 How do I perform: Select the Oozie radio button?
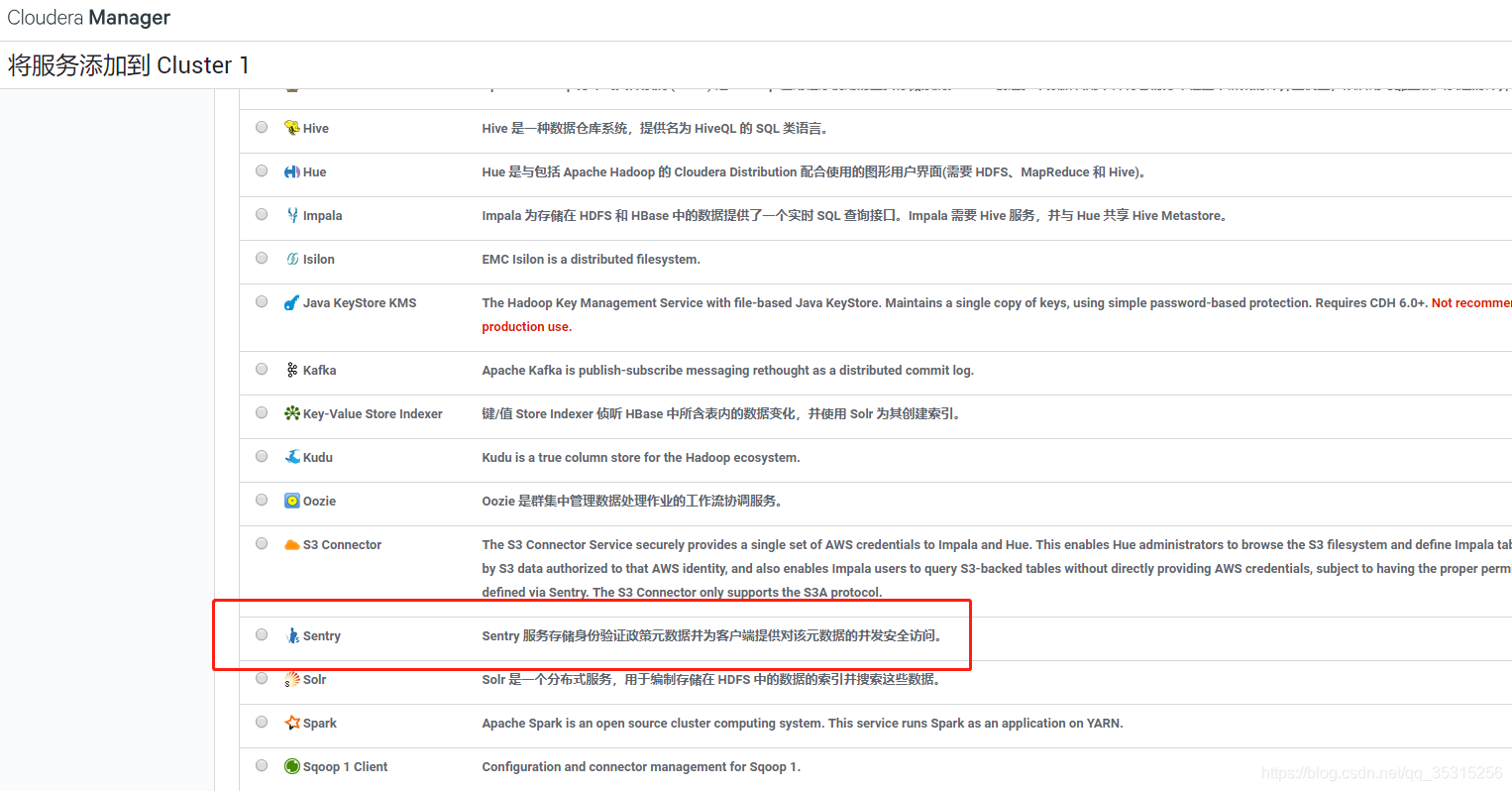pos(262,500)
